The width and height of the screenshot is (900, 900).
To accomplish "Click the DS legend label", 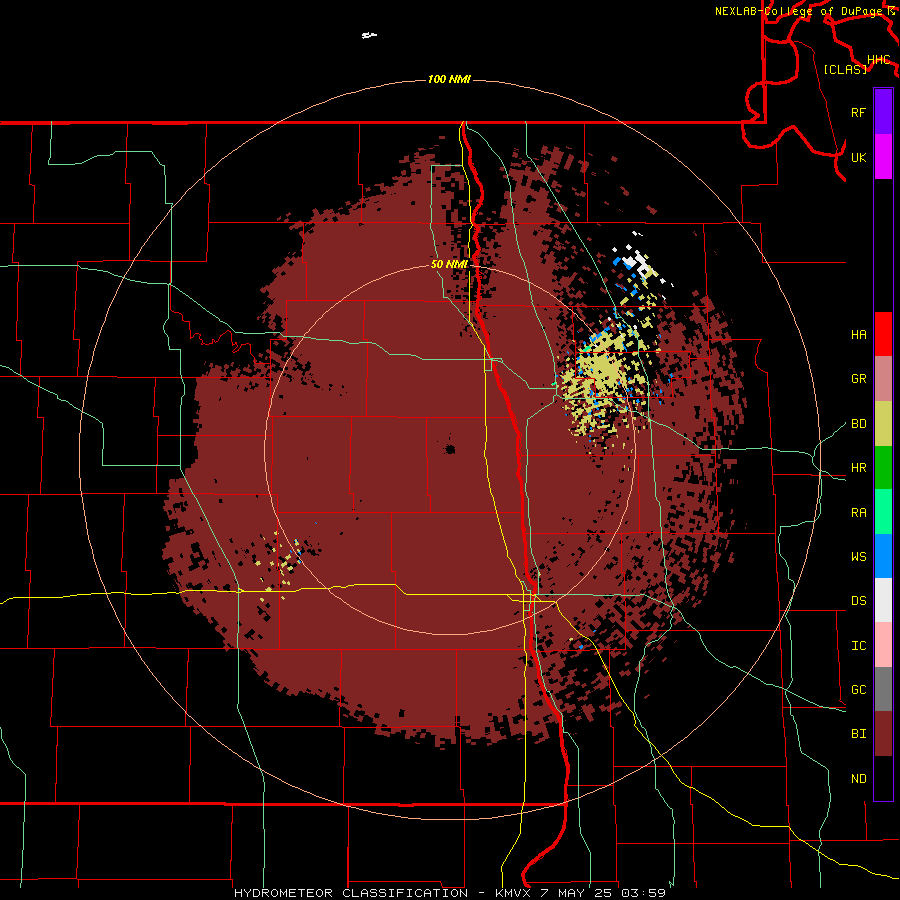I will [859, 601].
